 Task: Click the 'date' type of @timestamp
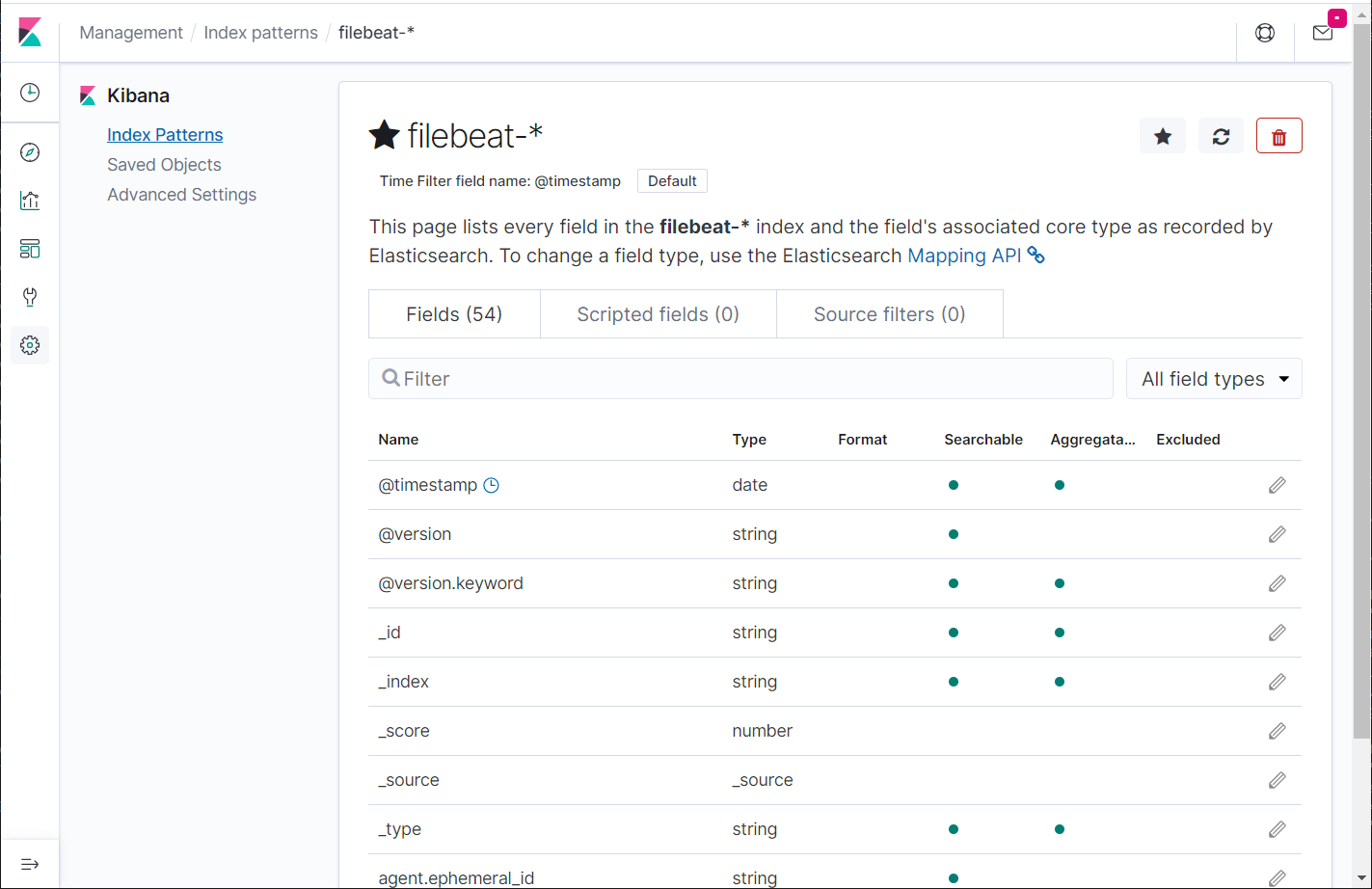749,485
